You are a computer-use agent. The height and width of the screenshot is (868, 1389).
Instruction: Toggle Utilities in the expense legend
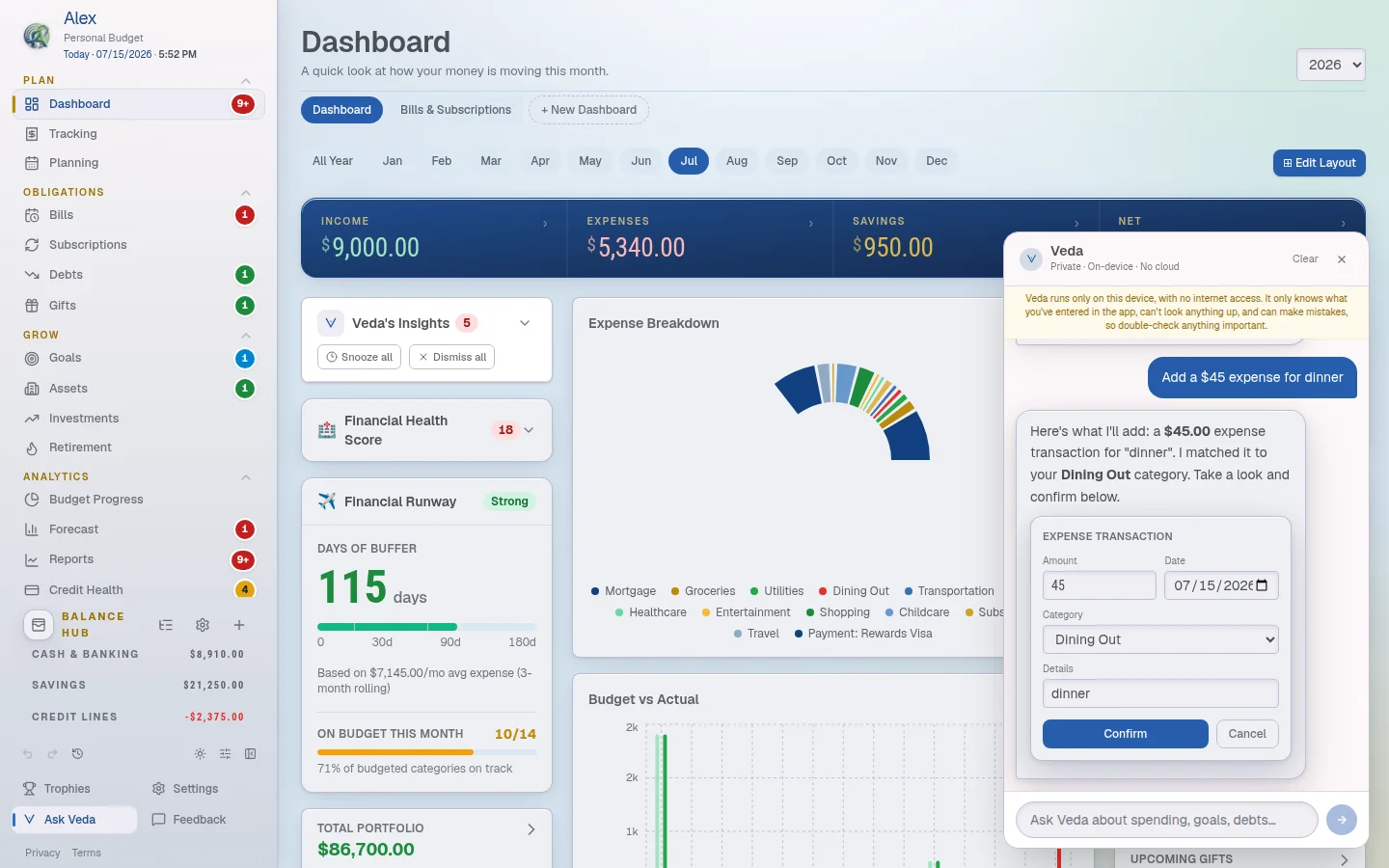pos(776,591)
